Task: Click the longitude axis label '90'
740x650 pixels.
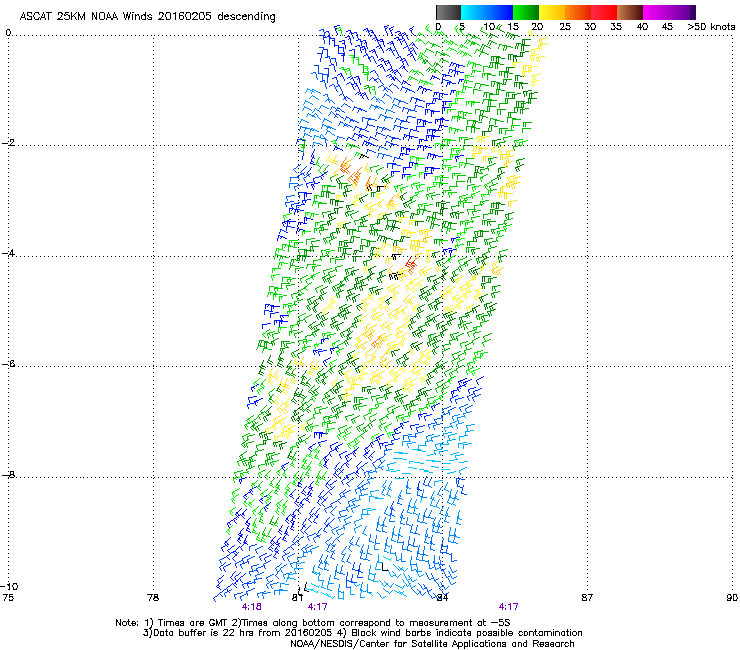Action: point(732,598)
